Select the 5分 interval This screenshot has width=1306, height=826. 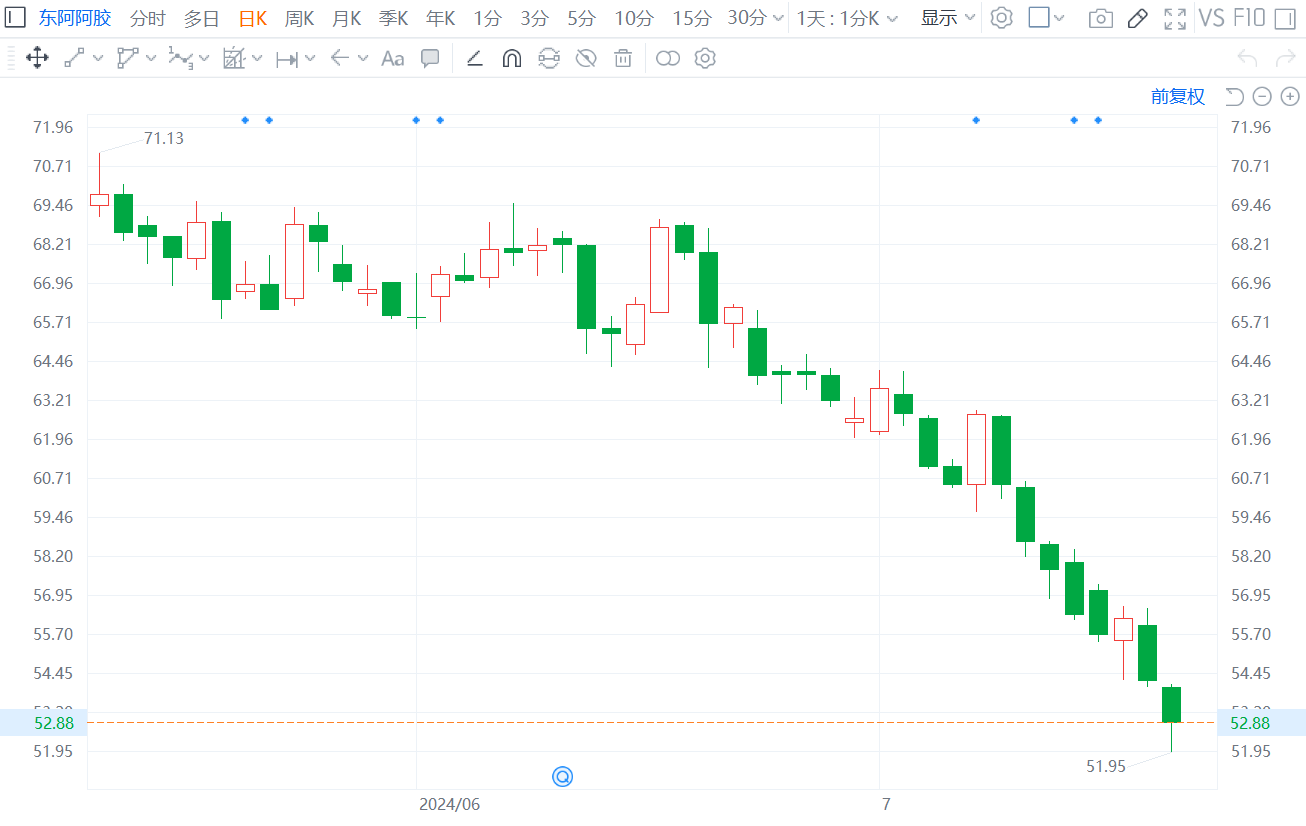582,18
